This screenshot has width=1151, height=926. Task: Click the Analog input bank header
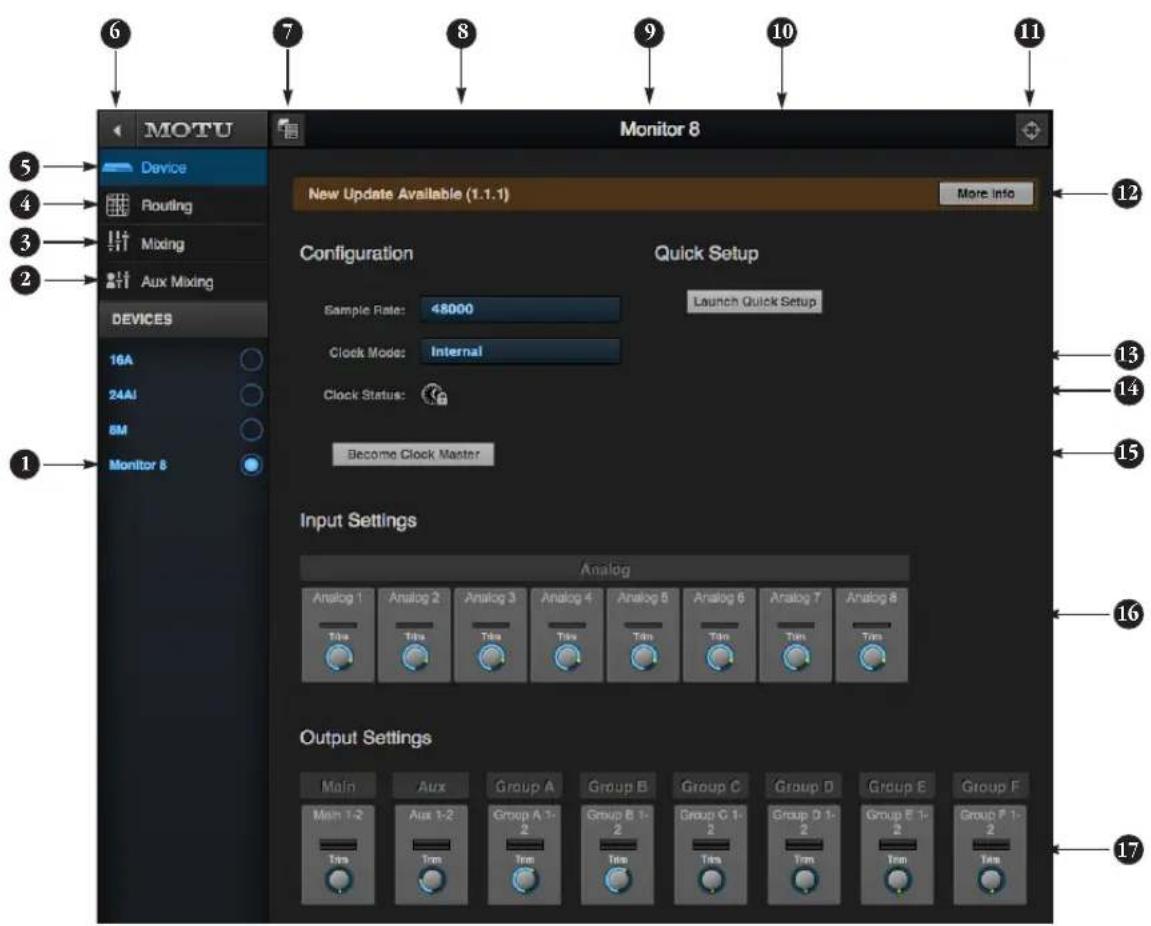pyautogui.click(x=605, y=568)
